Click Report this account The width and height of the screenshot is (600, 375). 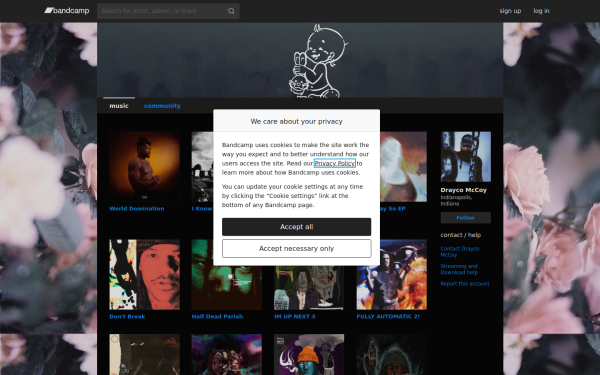coord(465,284)
